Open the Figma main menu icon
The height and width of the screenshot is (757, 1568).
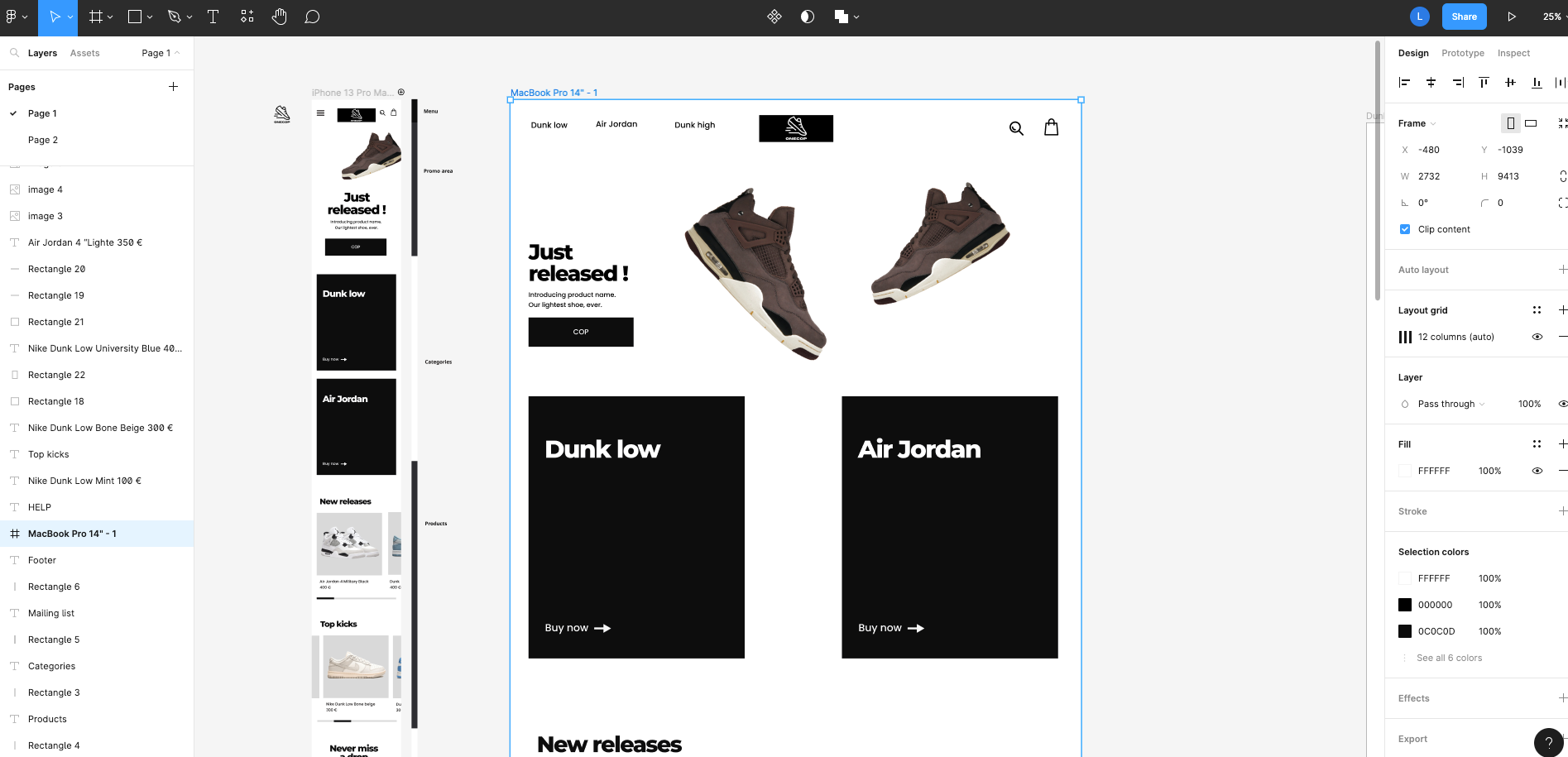12,17
